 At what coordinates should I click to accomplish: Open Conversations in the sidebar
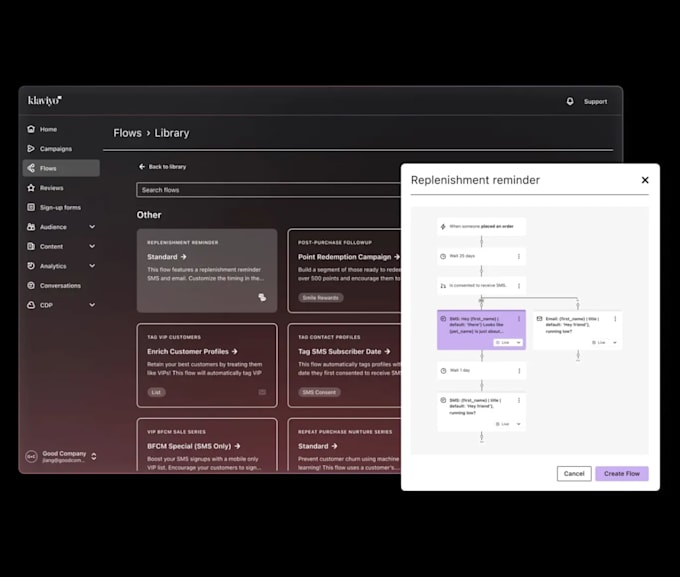[61, 285]
